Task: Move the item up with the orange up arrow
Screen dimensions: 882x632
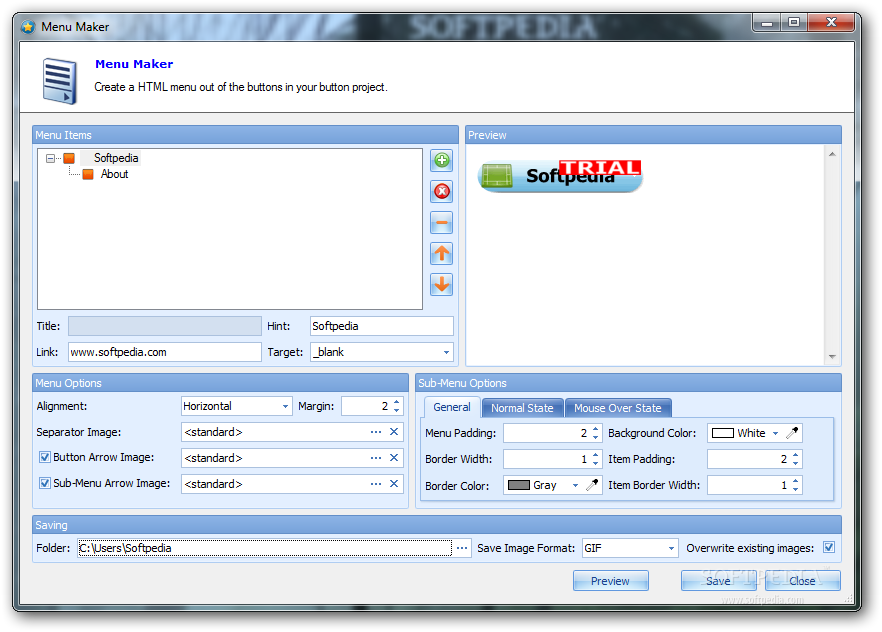Action: [442, 254]
